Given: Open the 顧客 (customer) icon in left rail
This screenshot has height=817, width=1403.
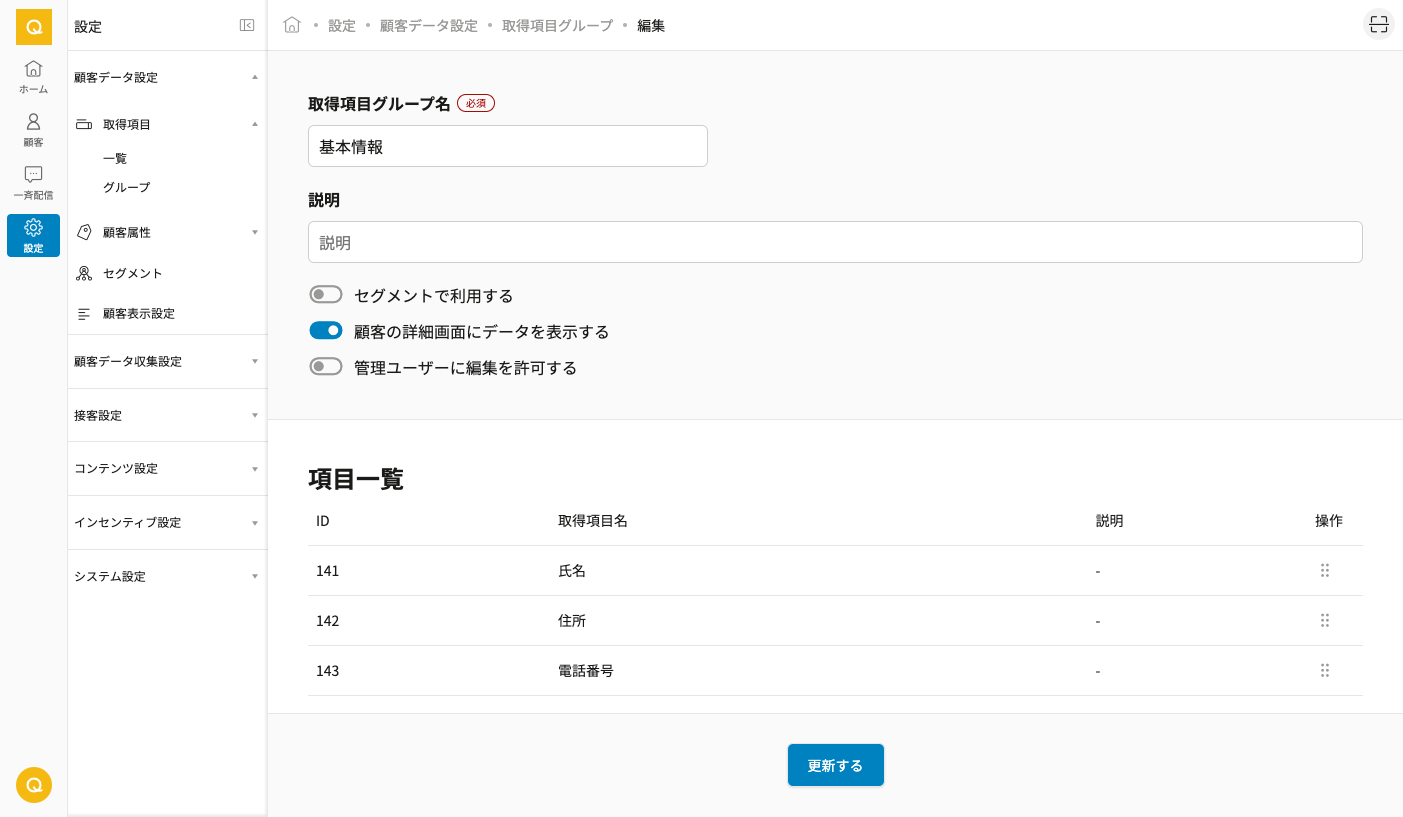Looking at the screenshot, I should pyautogui.click(x=33, y=129).
